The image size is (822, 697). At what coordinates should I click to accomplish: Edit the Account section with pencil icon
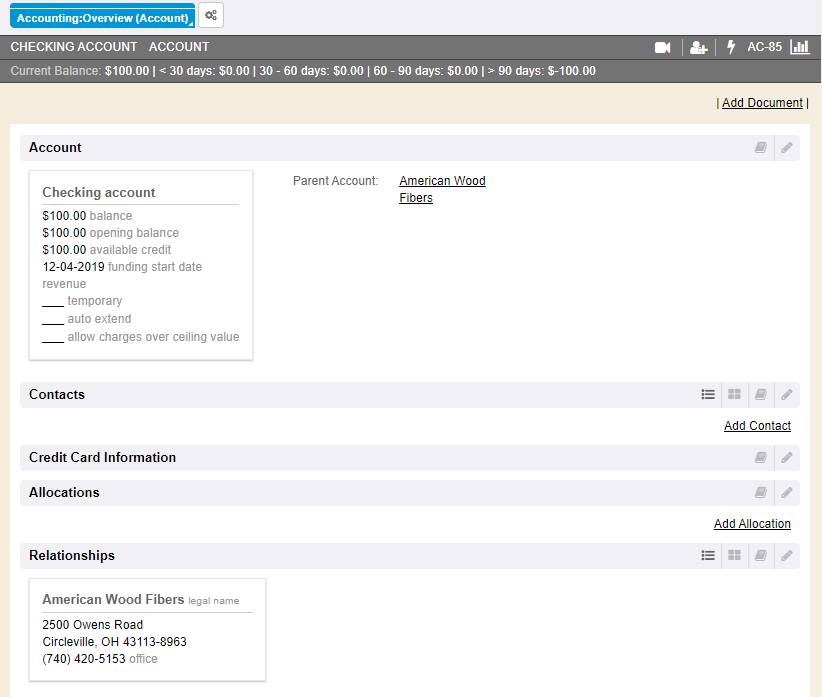(x=787, y=148)
